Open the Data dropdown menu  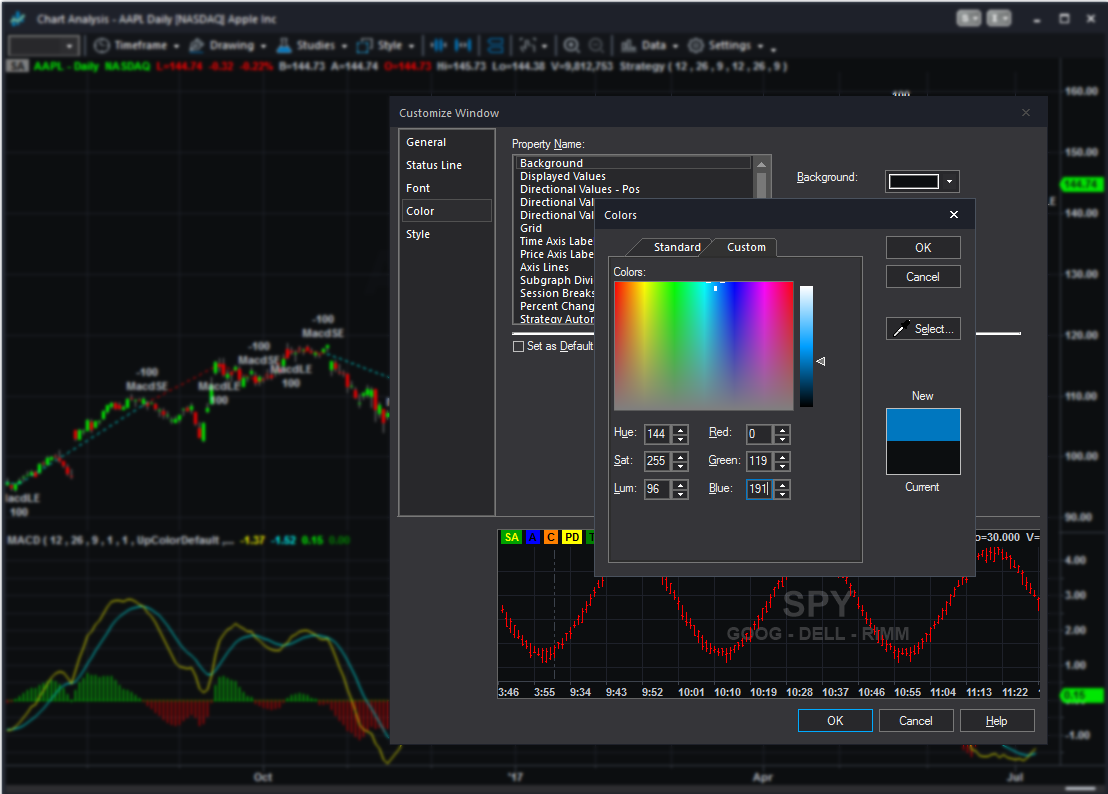pos(651,45)
